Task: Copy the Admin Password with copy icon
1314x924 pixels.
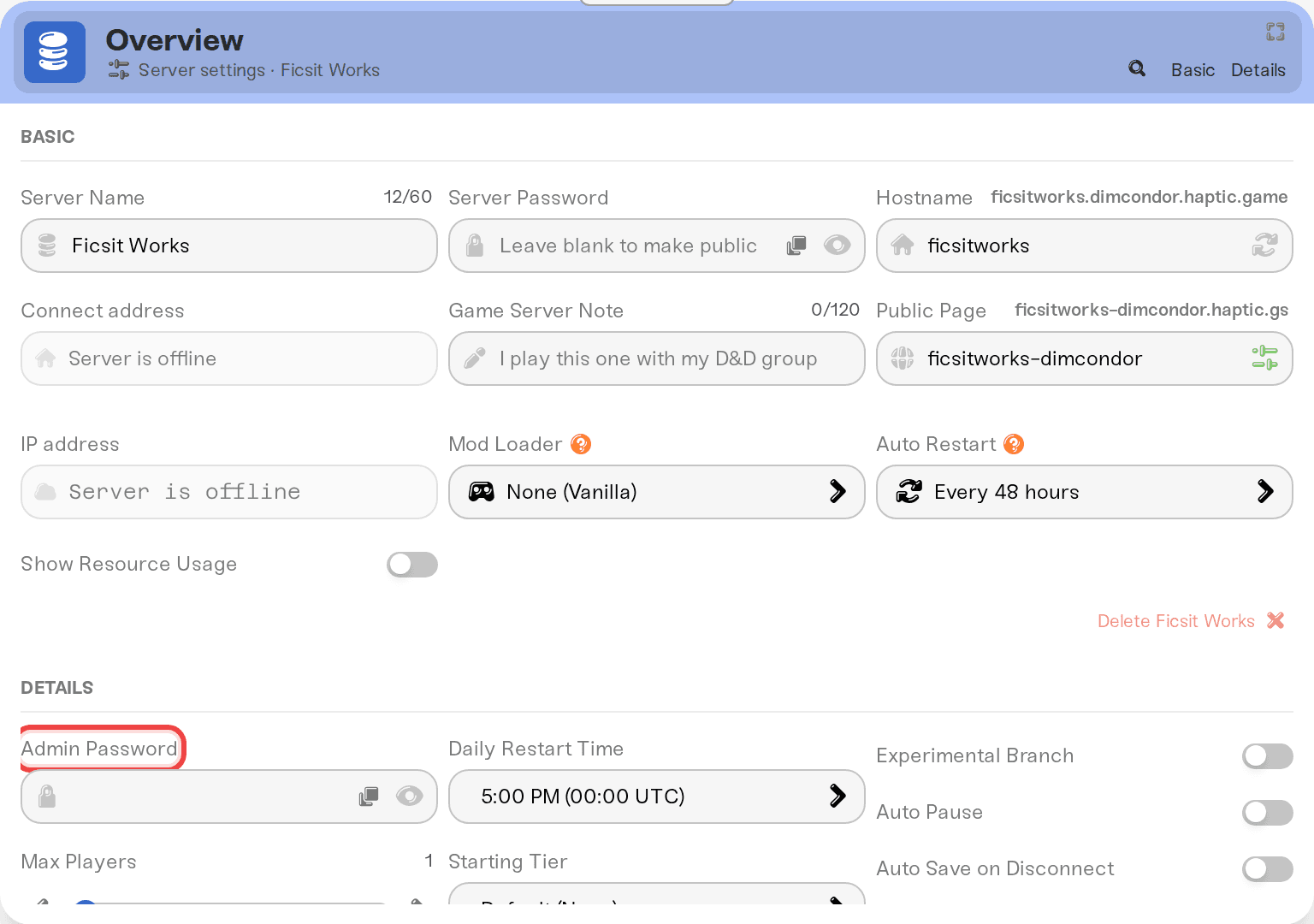Action: click(369, 797)
